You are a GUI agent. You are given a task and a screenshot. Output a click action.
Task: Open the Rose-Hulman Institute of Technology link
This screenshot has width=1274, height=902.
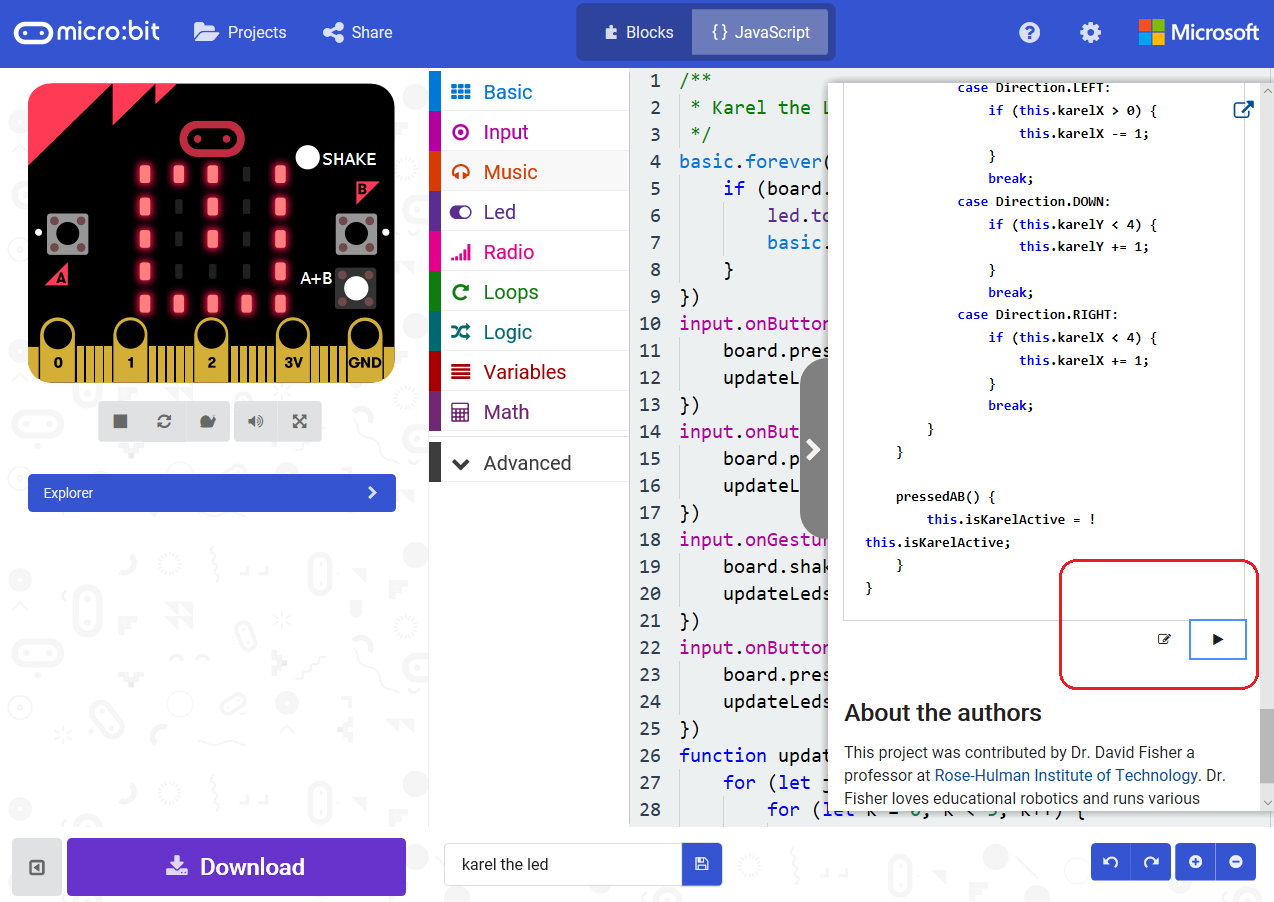pyautogui.click(x=1063, y=774)
